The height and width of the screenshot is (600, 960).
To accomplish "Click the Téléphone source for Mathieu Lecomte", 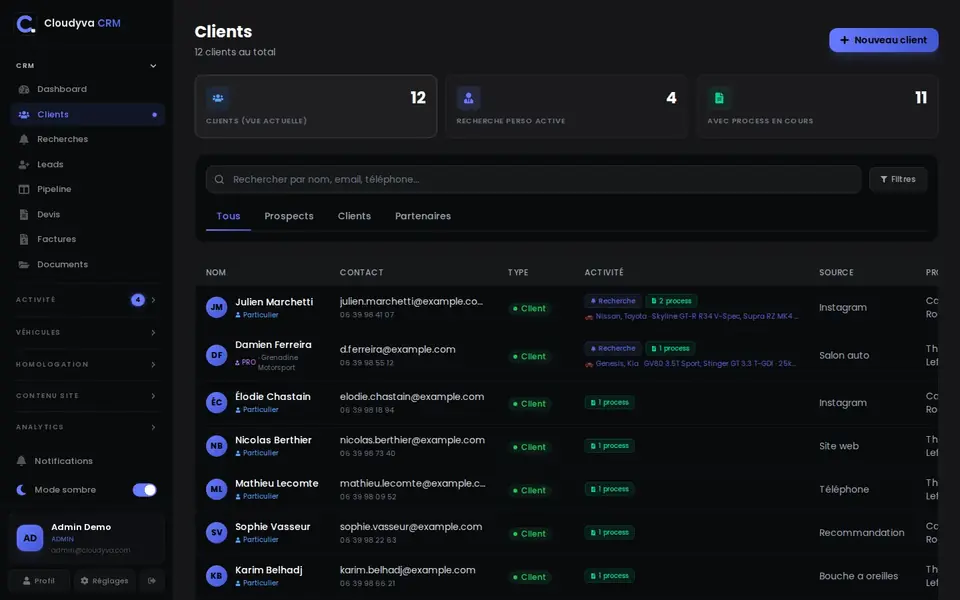I will [844, 489].
